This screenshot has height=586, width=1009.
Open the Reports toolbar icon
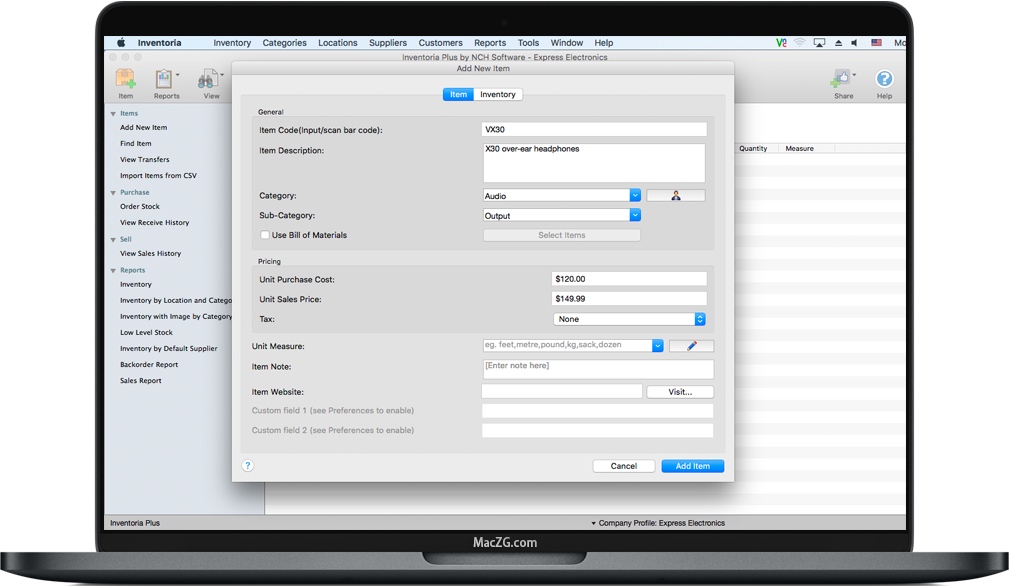point(166,82)
